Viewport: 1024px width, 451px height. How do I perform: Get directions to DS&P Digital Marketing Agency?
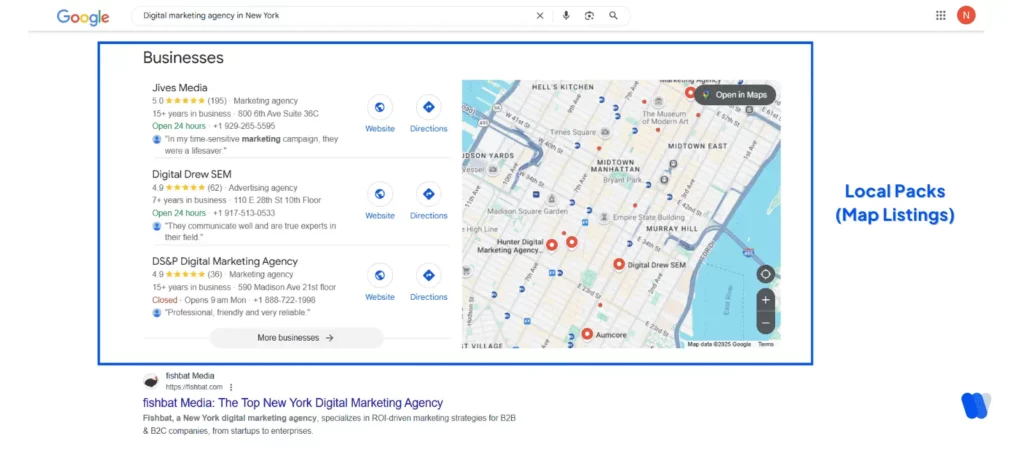pyautogui.click(x=428, y=275)
